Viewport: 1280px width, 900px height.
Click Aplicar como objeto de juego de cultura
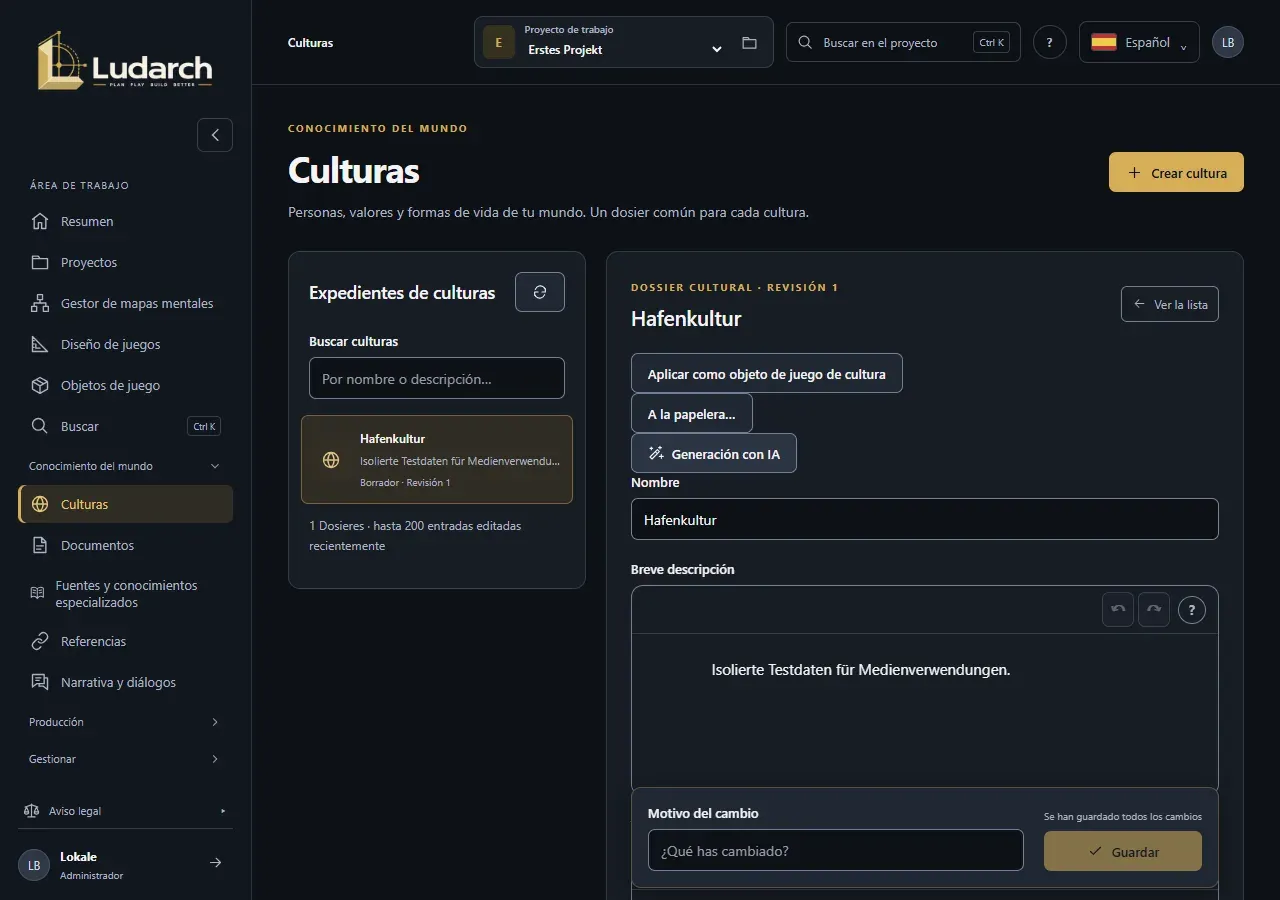tap(767, 373)
